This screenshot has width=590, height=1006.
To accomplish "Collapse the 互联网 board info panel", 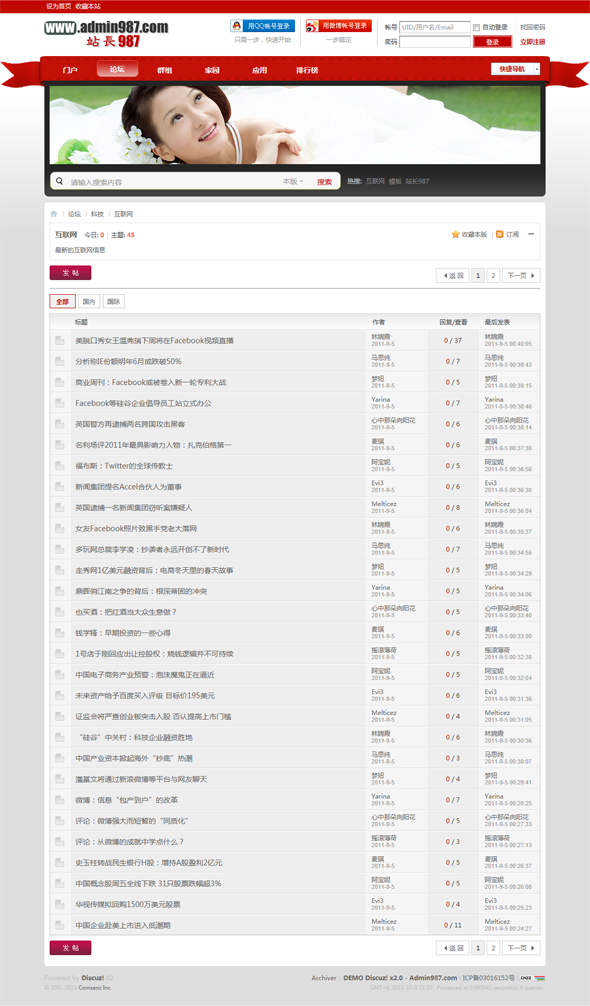I will 531,234.
